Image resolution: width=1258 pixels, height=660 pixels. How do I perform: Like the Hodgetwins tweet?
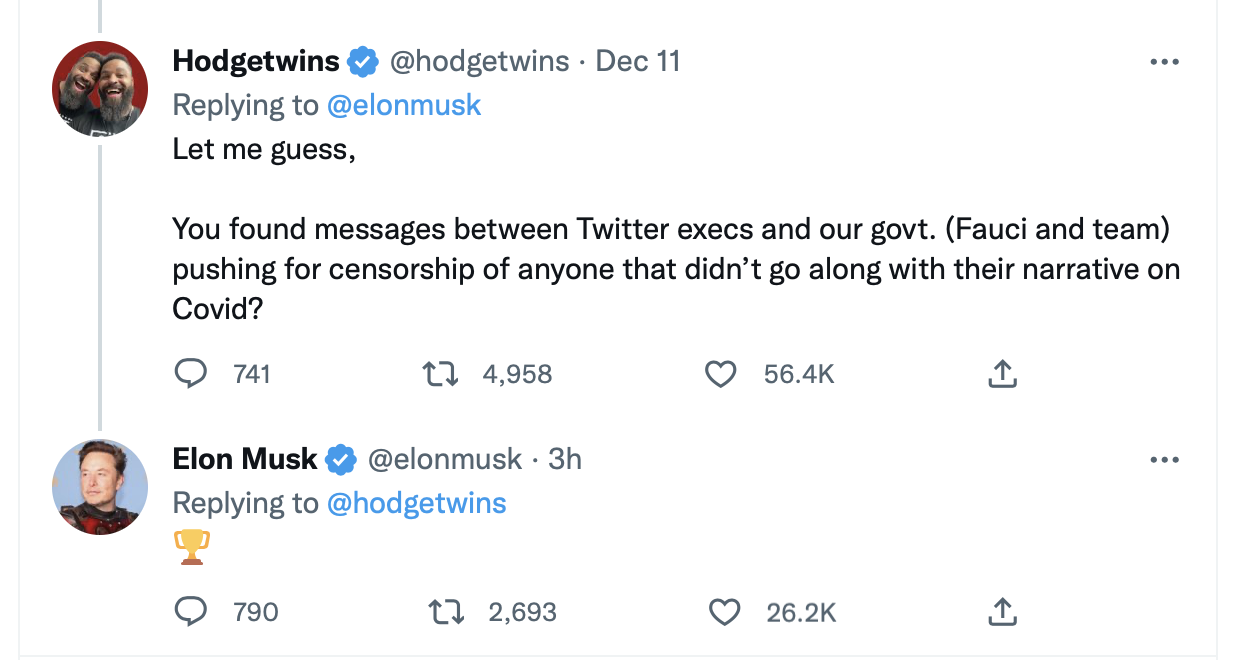(720, 374)
